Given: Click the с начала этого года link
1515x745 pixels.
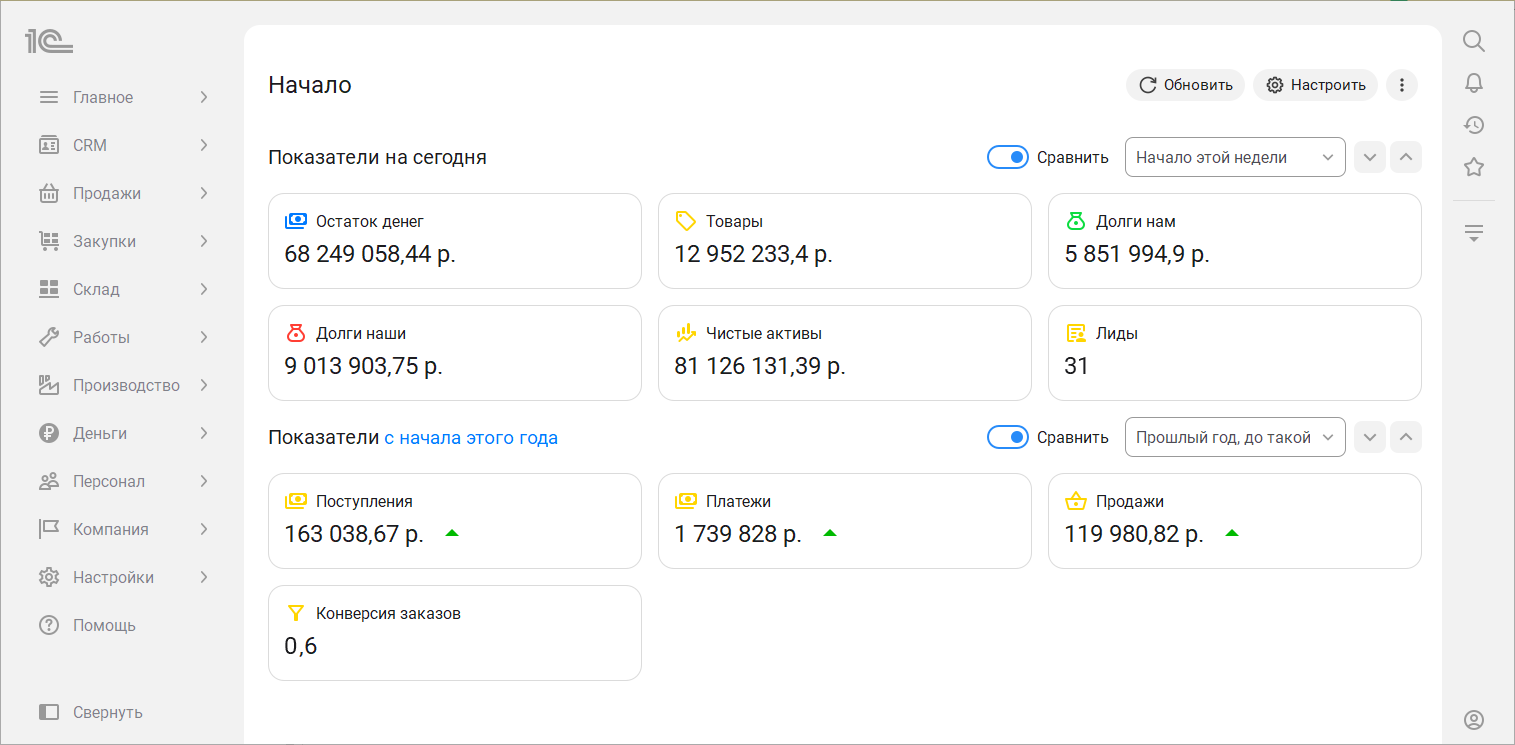Looking at the screenshot, I should tap(470, 437).
